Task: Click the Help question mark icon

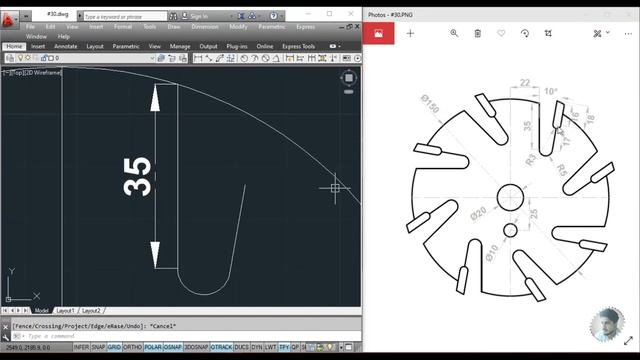Action: pos(273,16)
